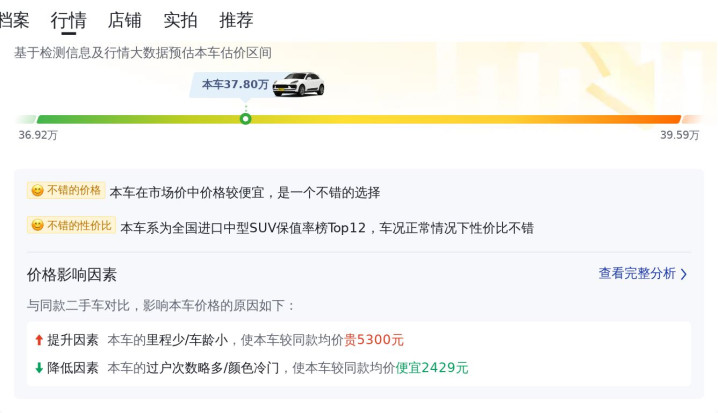Select the 行情 tab
718x413 pixels.
pyautogui.click(x=69, y=21)
